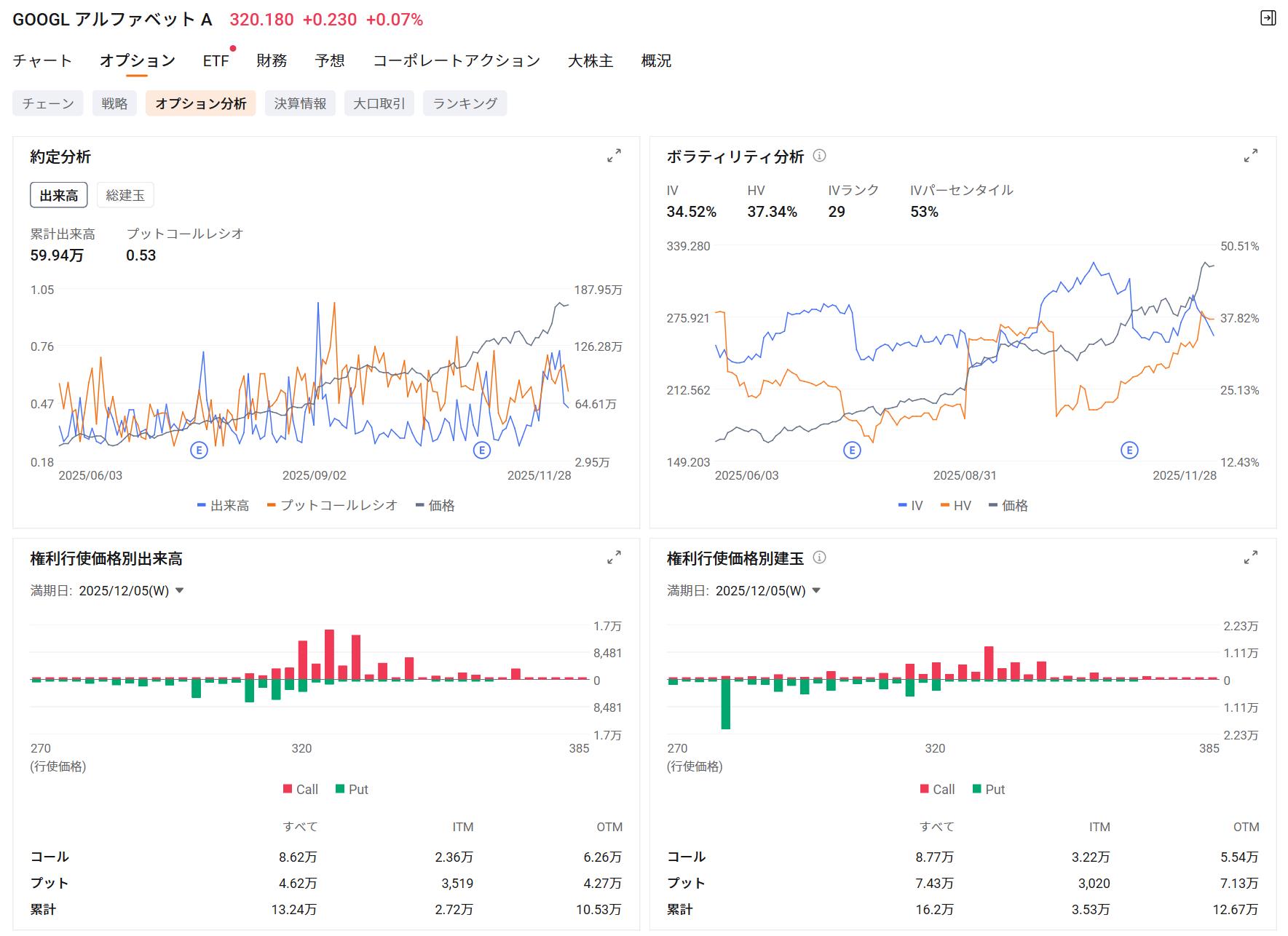Open the 決算情報 sub-tab
Screen dimensions: 1288x936
click(300, 103)
